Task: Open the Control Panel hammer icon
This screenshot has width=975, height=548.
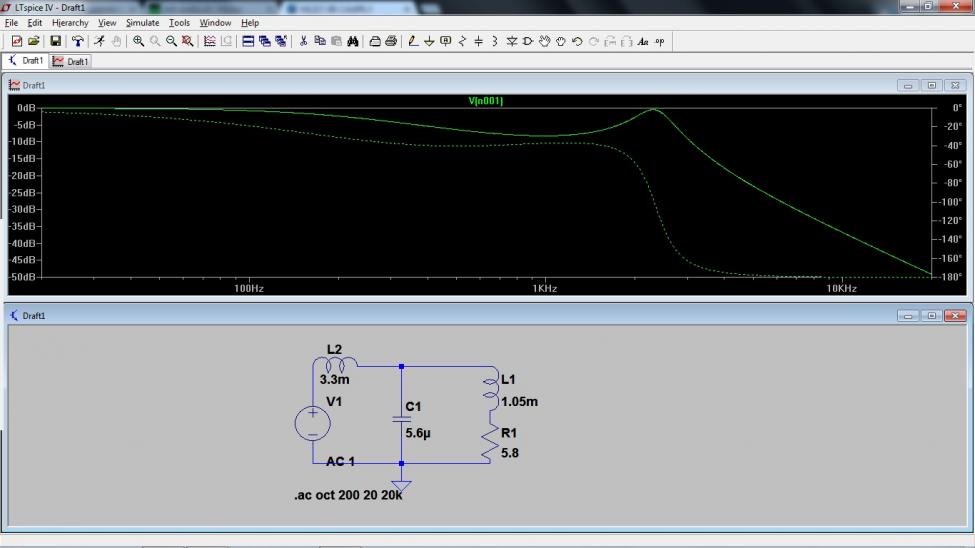Action: tap(78, 42)
